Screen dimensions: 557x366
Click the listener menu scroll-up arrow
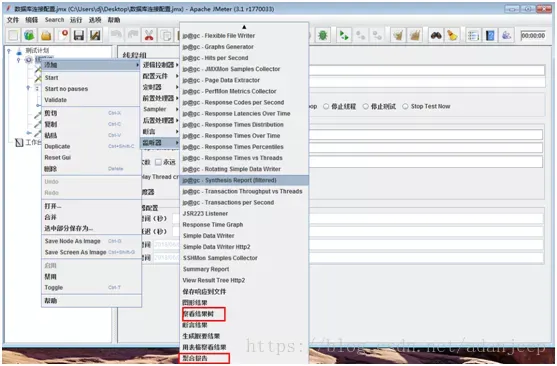[x=244, y=27]
